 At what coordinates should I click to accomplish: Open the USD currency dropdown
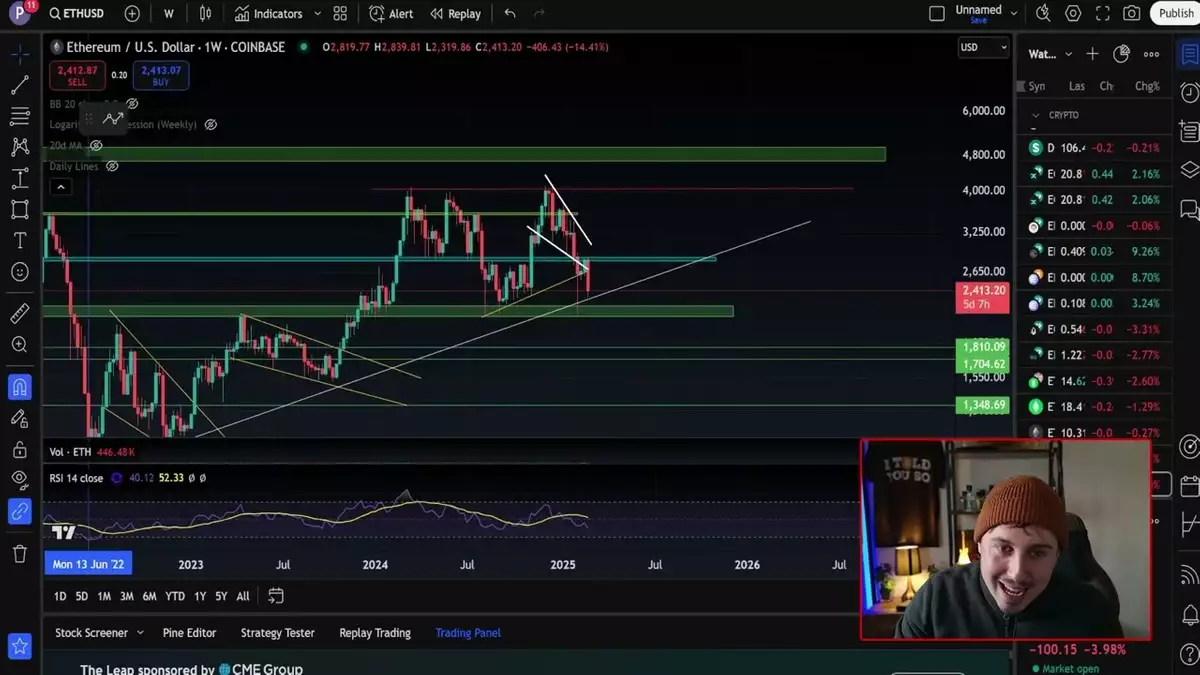(984, 47)
